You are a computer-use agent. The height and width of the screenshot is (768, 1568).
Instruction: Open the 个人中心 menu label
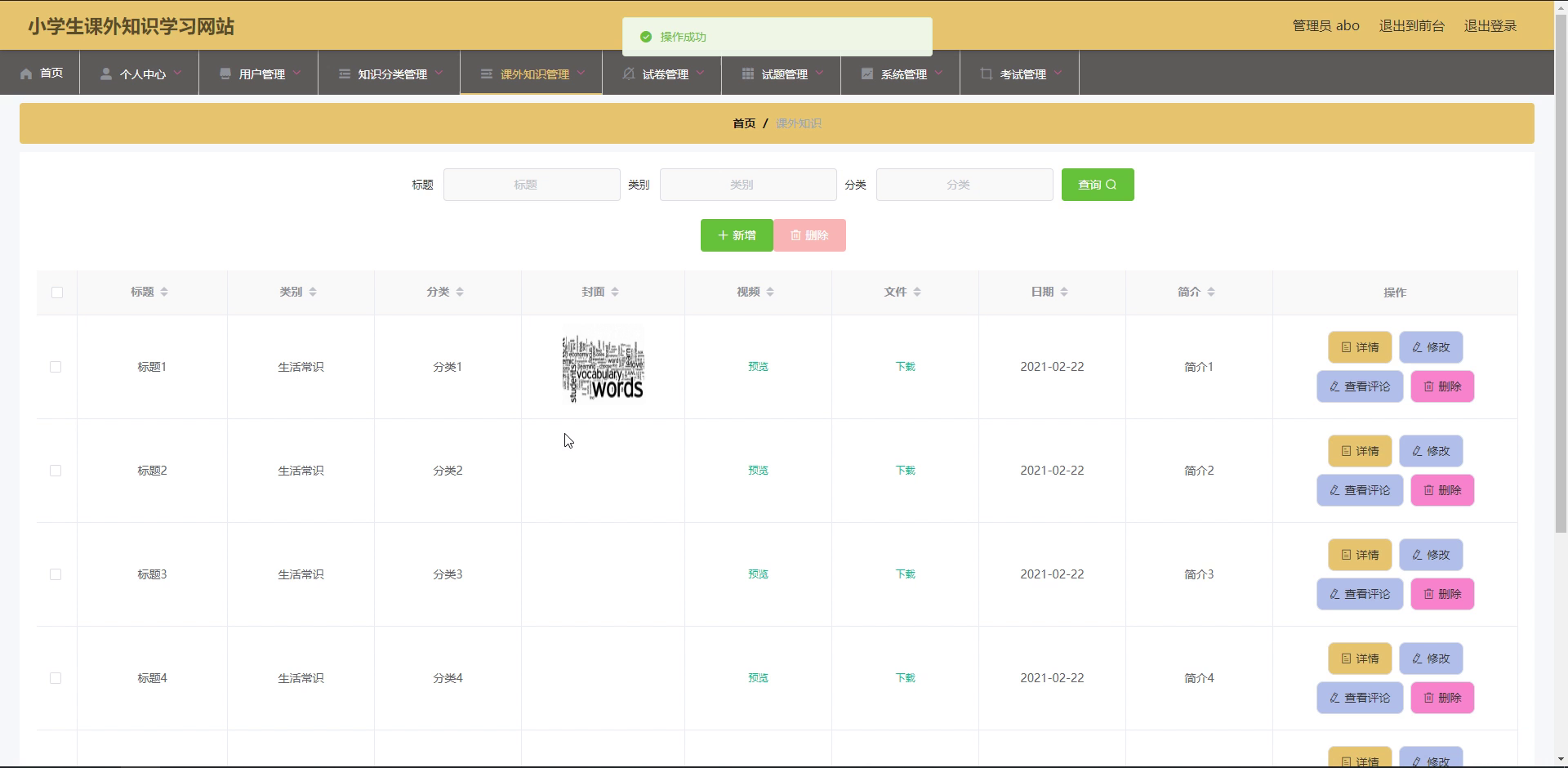tap(143, 74)
